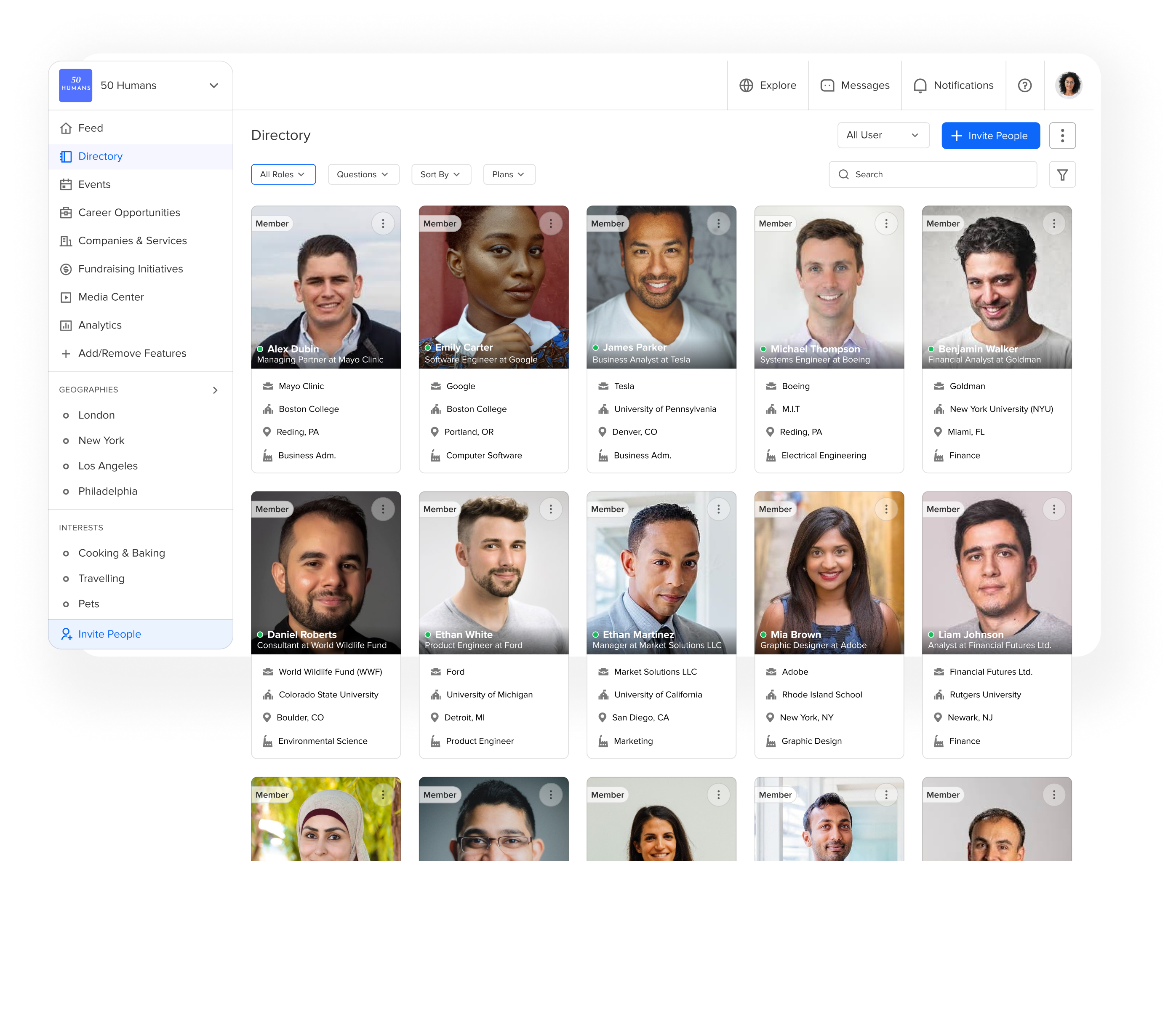Select the Los Angeles geography
The image size is (1176, 1025).
click(x=107, y=466)
